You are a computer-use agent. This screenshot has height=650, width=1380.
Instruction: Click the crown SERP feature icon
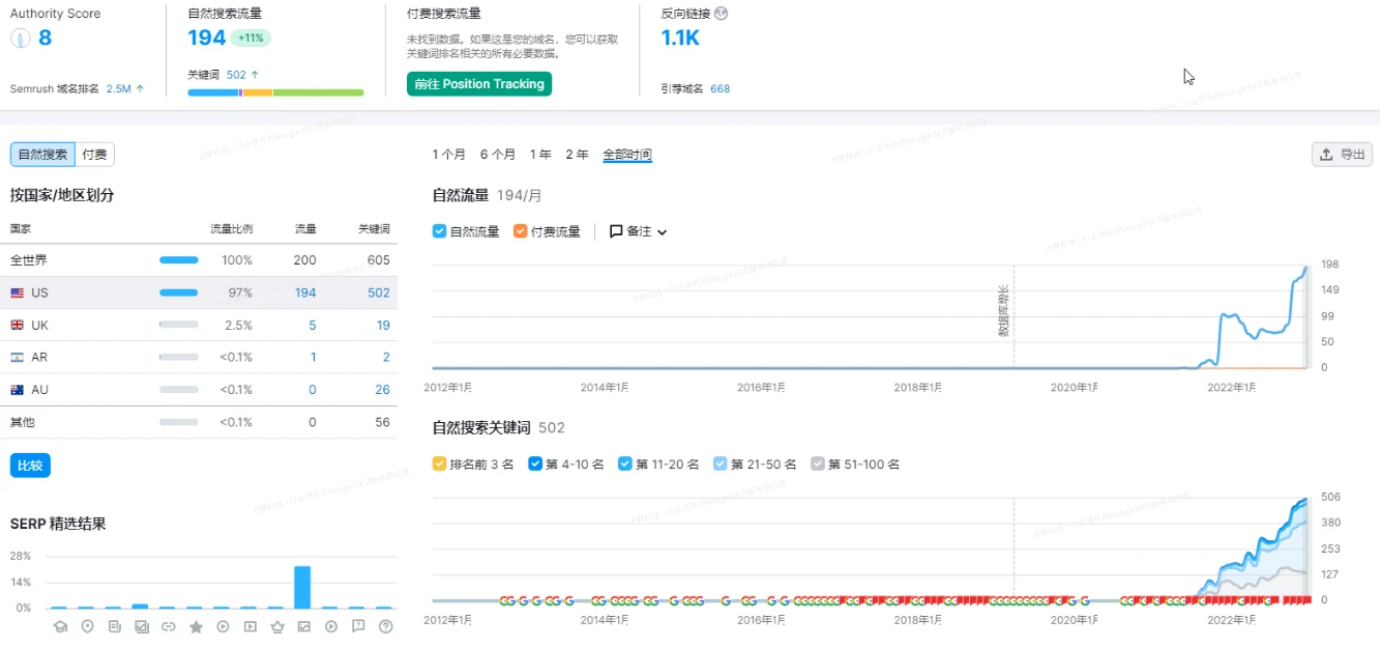[x=277, y=627]
